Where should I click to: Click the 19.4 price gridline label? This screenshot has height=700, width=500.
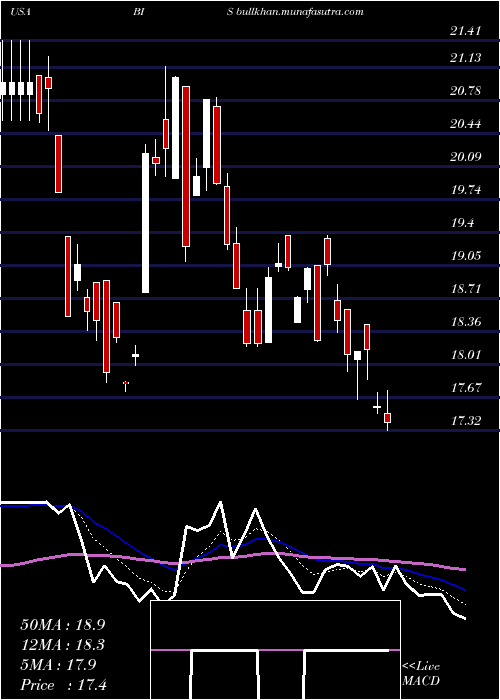click(461, 223)
